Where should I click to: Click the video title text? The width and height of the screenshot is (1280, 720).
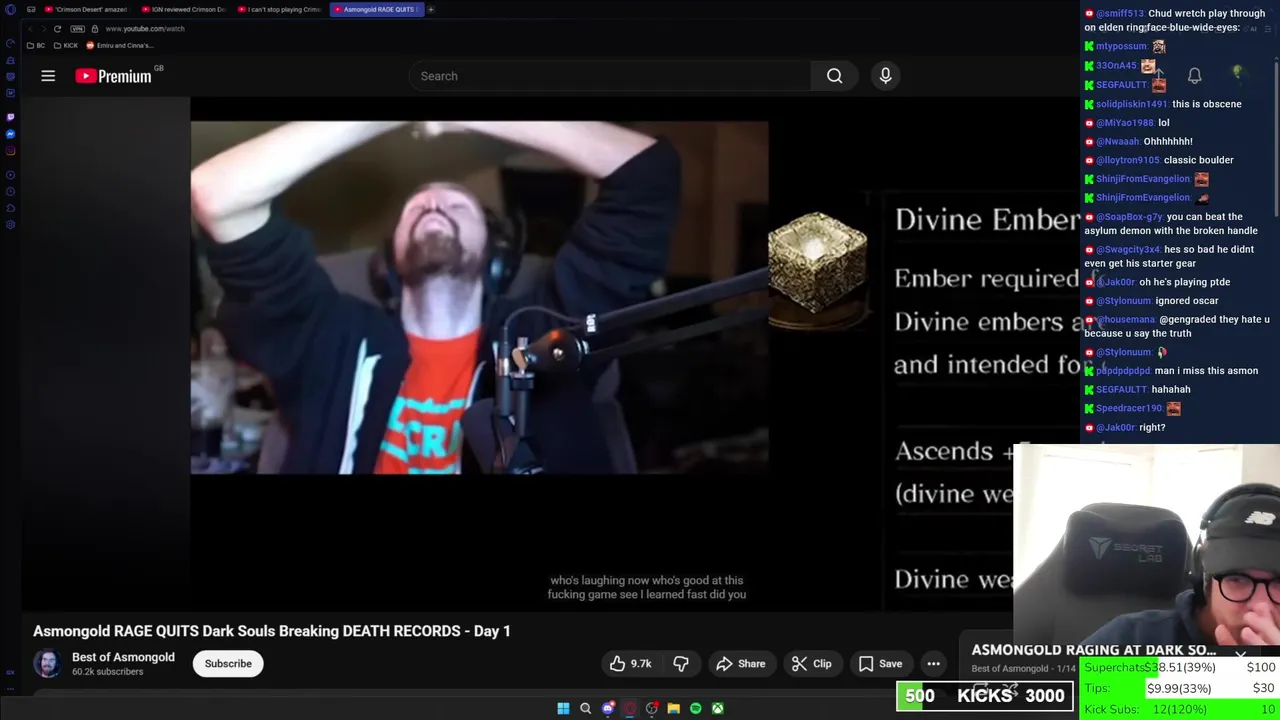coord(272,631)
